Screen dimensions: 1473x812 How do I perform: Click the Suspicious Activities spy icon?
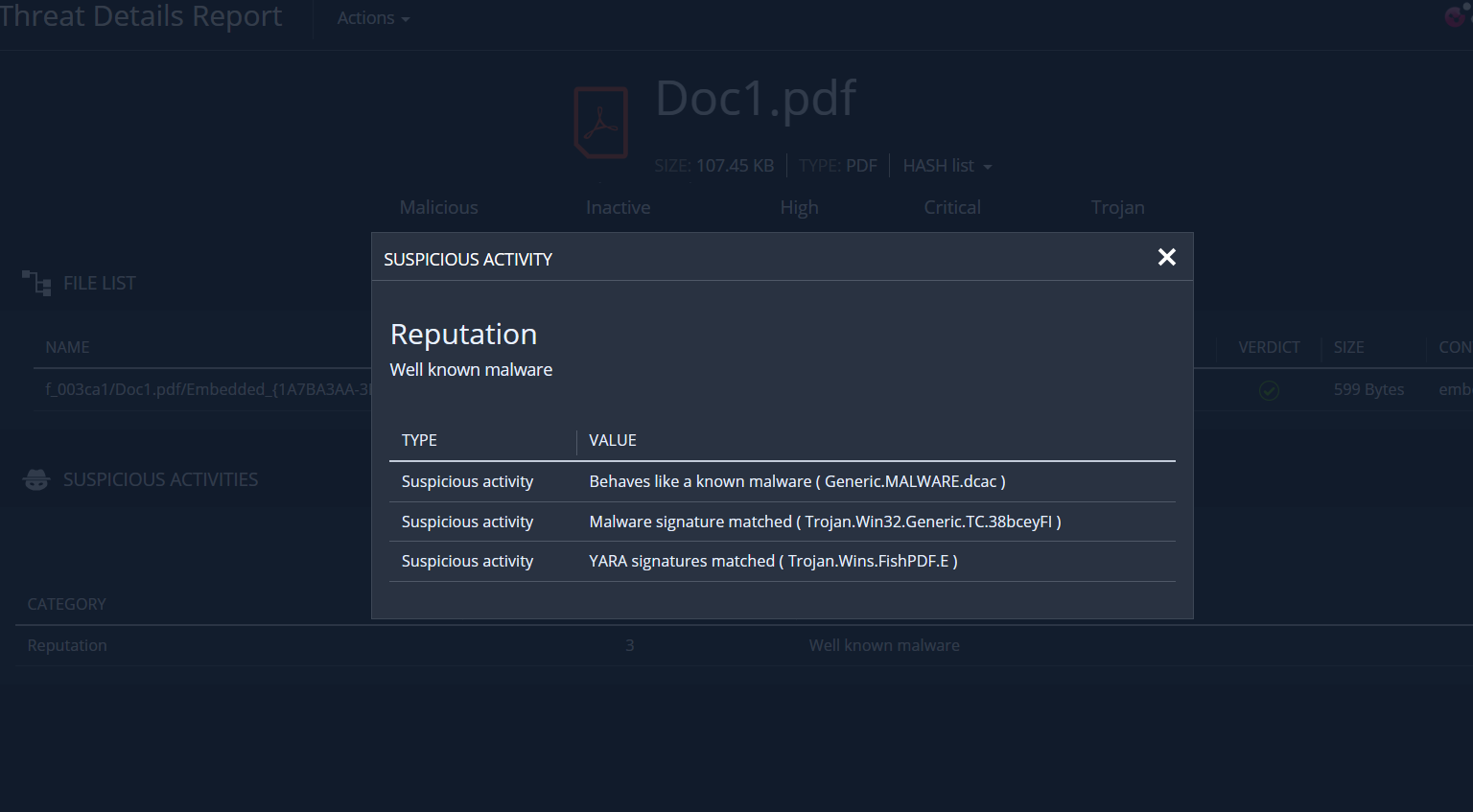point(36,479)
